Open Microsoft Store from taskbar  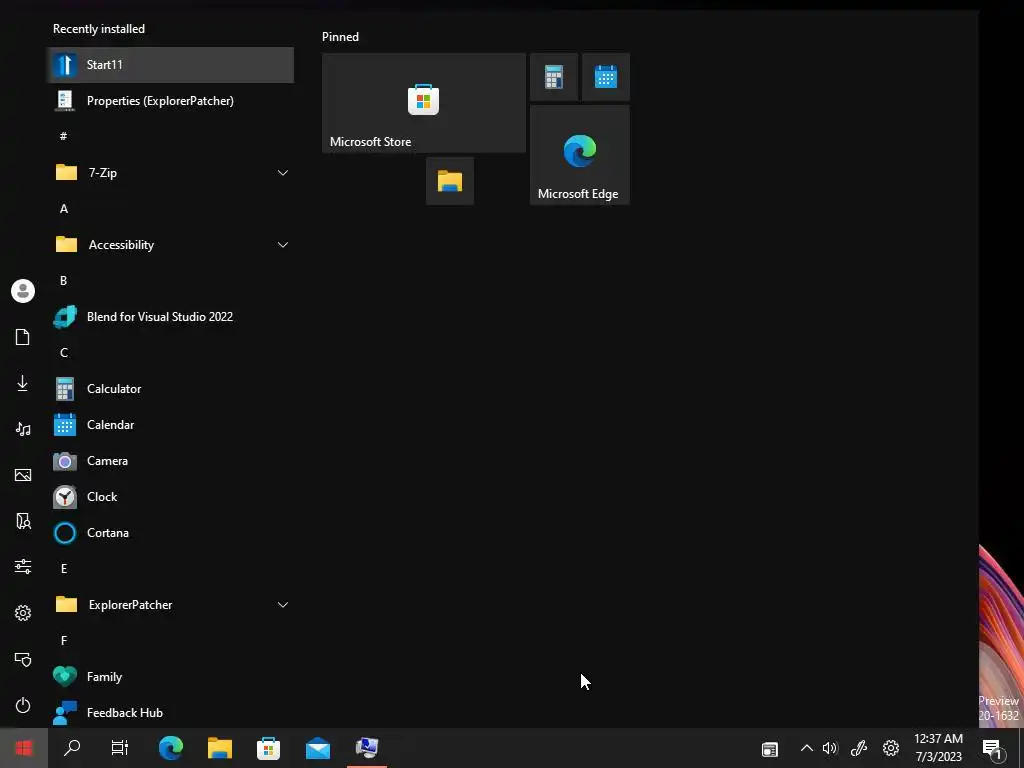(268, 748)
